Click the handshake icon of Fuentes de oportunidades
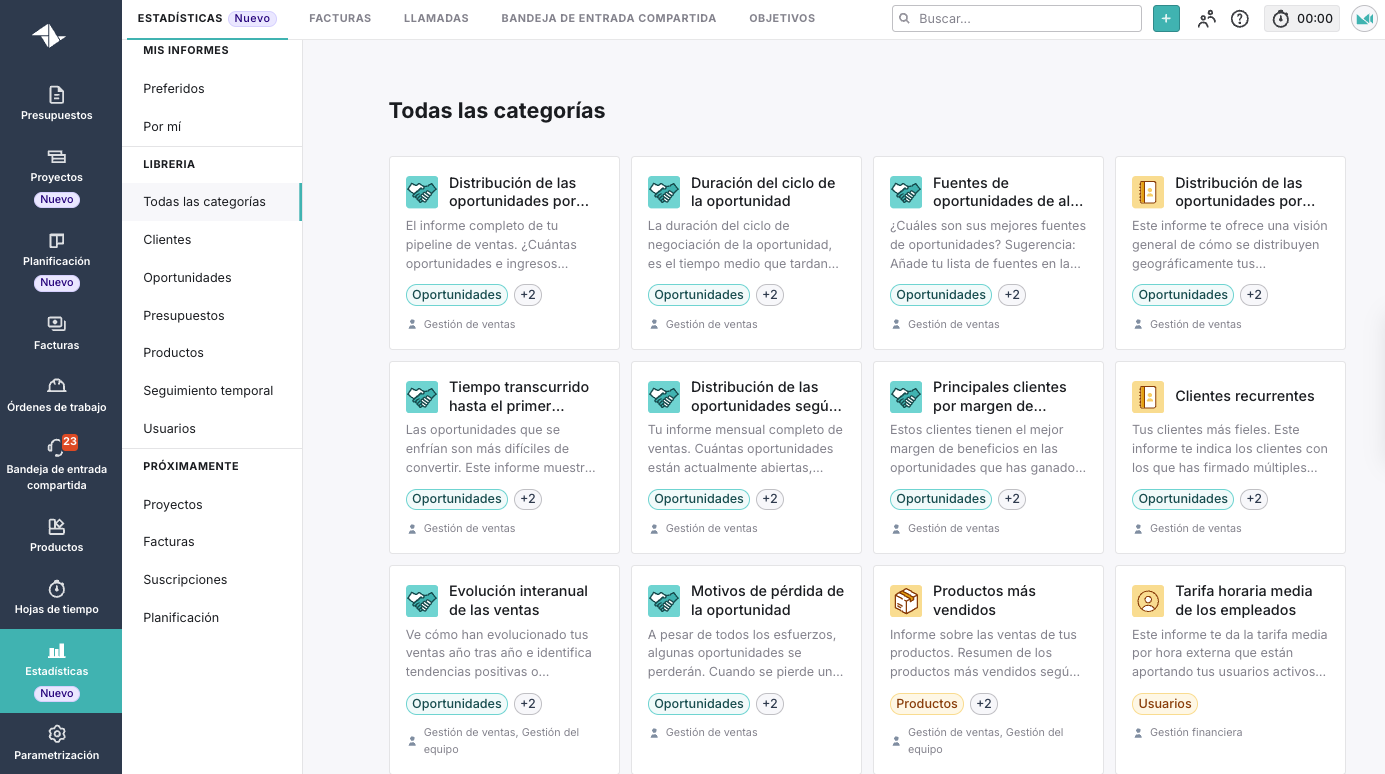The width and height of the screenshot is (1385, 774). pyautogui.click(x=906, y=192)
